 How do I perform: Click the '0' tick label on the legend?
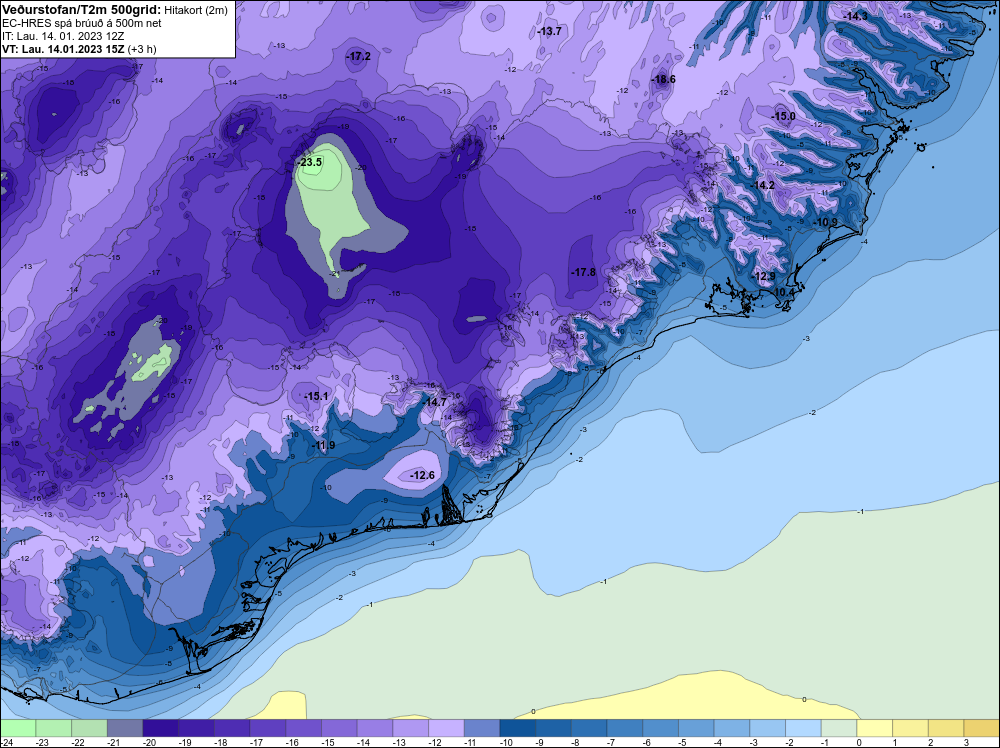860,742
